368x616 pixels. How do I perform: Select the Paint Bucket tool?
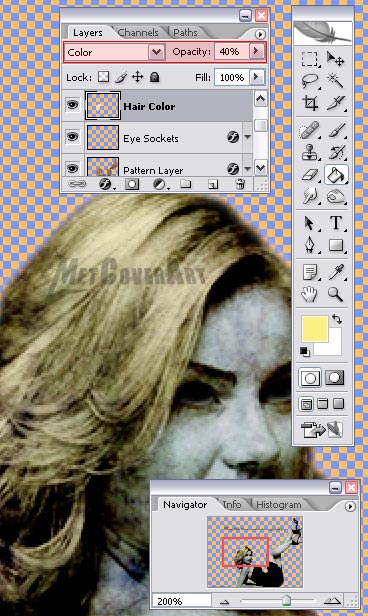click(336, 174)
